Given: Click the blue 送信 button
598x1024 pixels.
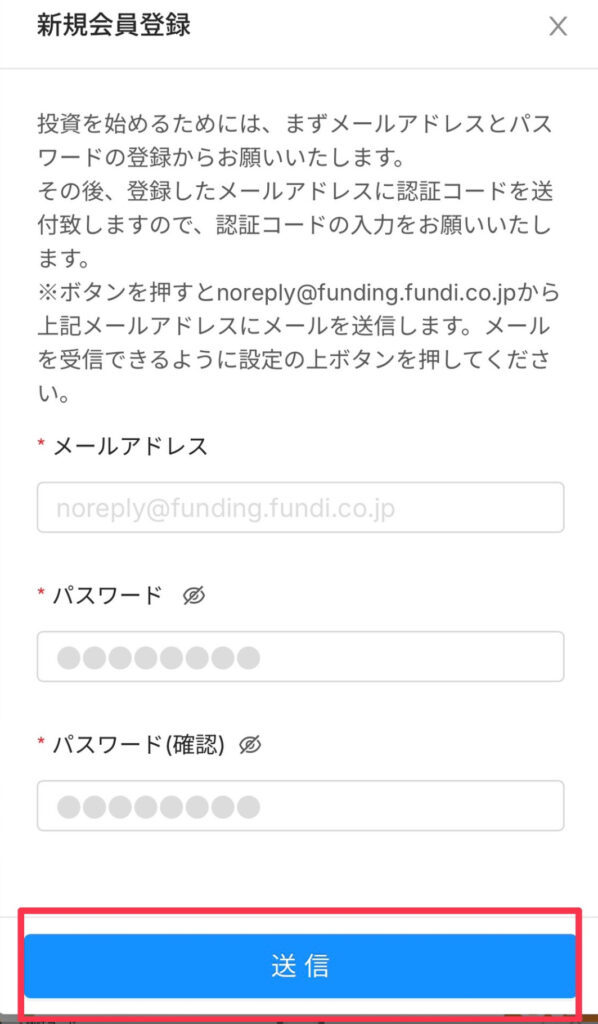Looking at the screenshot, I should coord(300,966).
